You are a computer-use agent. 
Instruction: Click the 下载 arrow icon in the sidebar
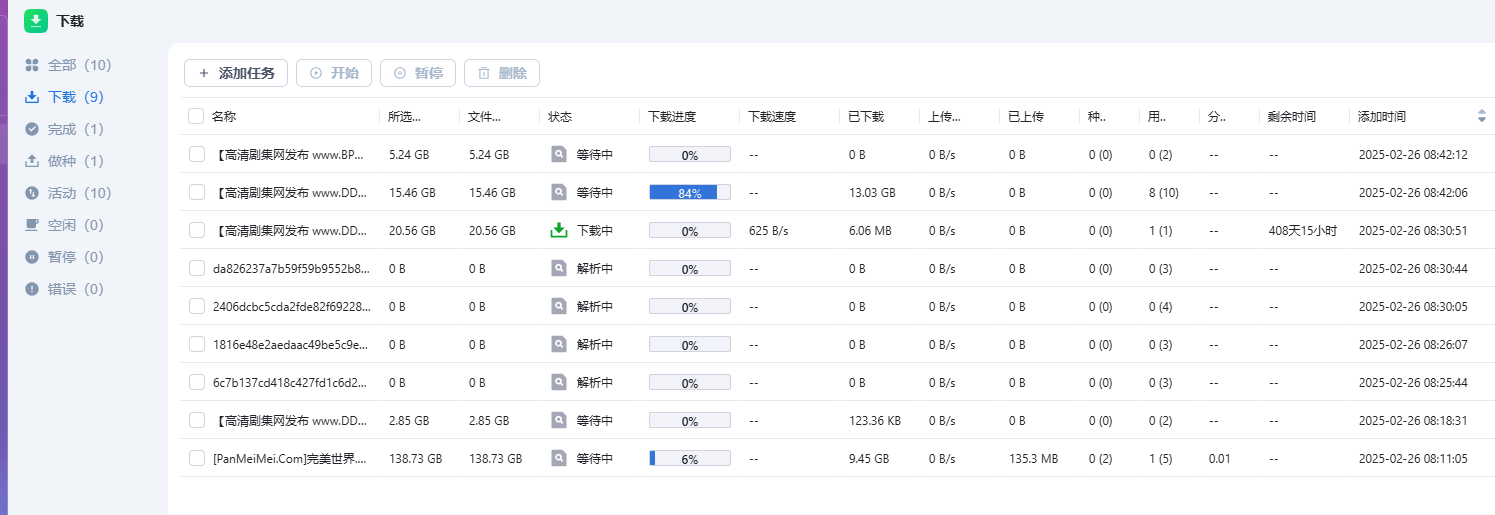[x=32, y=97]
